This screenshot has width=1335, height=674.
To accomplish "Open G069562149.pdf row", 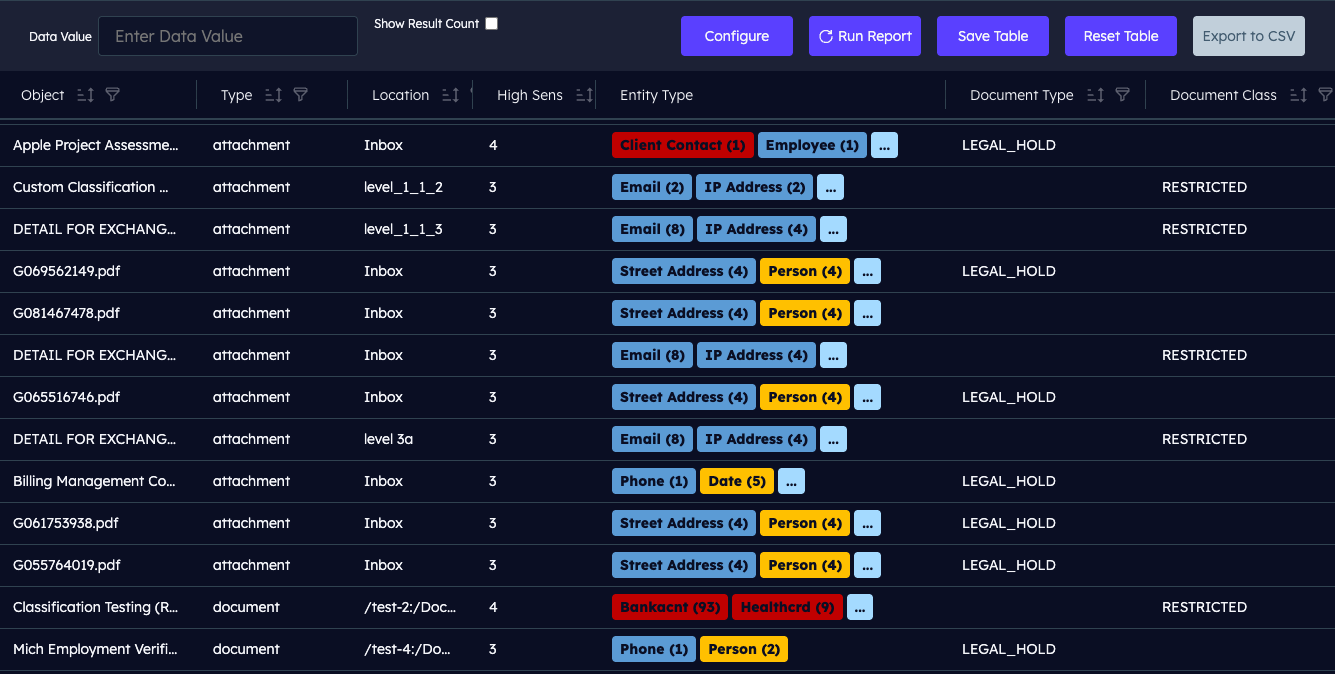I will tap(66, 271).
